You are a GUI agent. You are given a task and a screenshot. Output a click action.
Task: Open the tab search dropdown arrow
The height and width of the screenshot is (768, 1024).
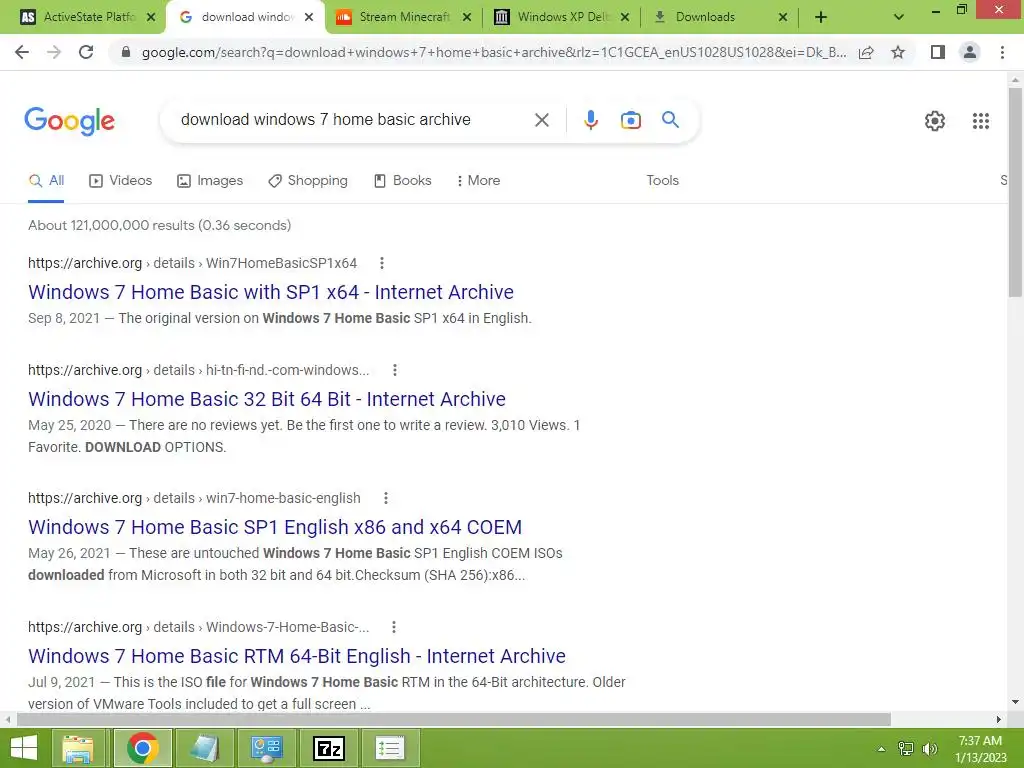899,18
